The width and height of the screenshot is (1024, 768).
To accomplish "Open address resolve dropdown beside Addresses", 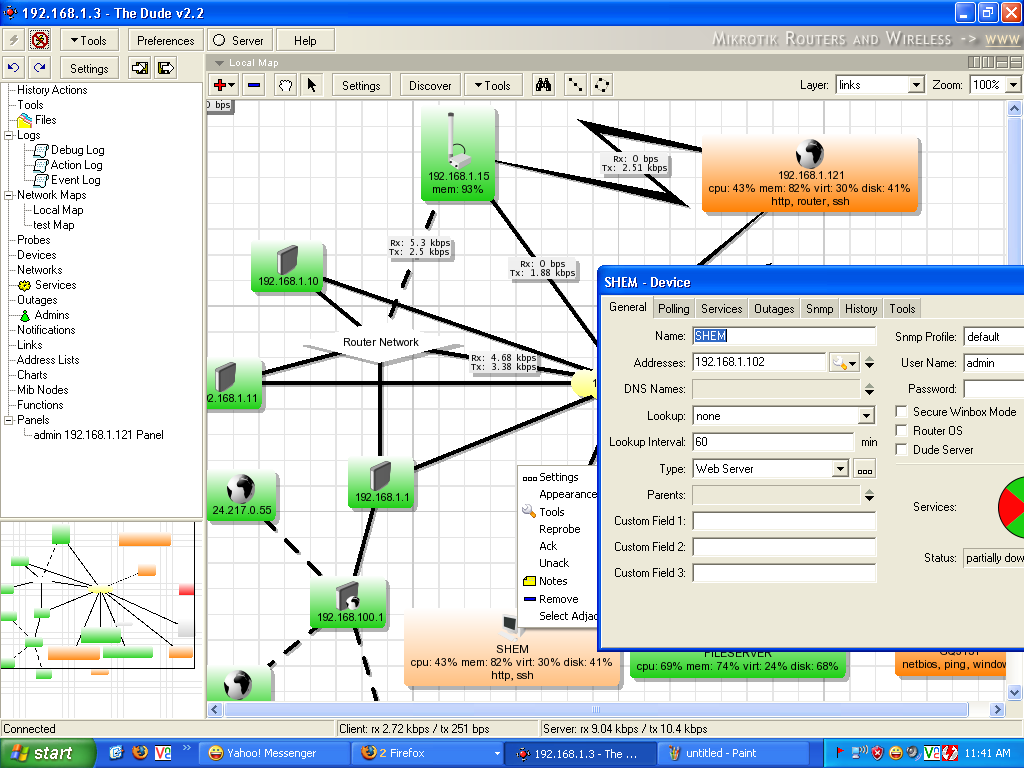I will (x=844, y=363).
